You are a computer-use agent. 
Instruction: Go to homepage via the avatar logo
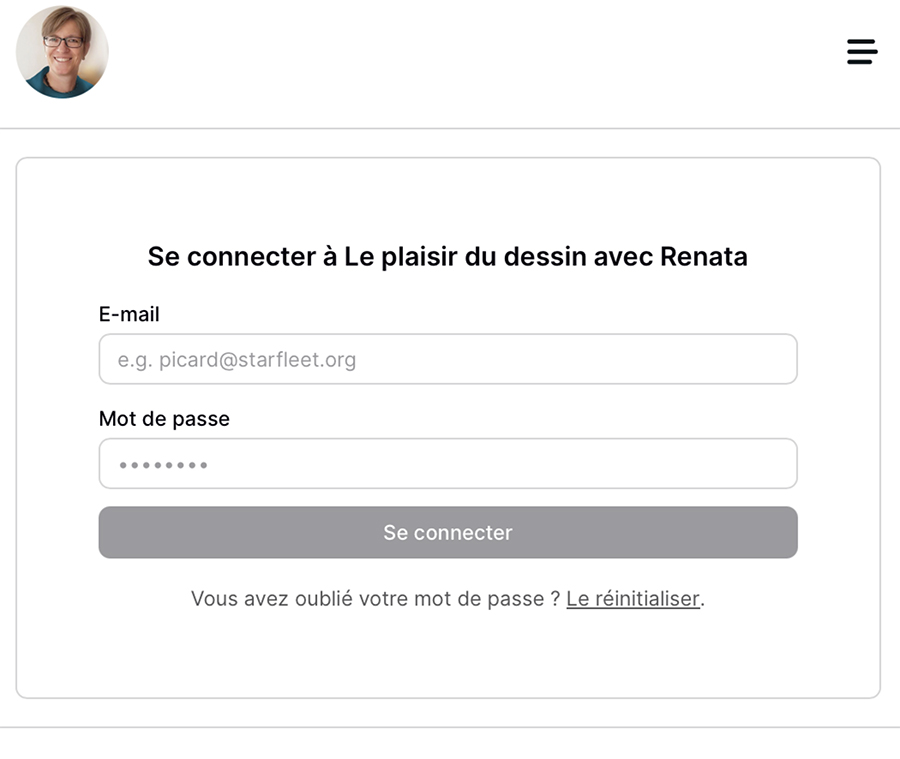coord(62,52)
